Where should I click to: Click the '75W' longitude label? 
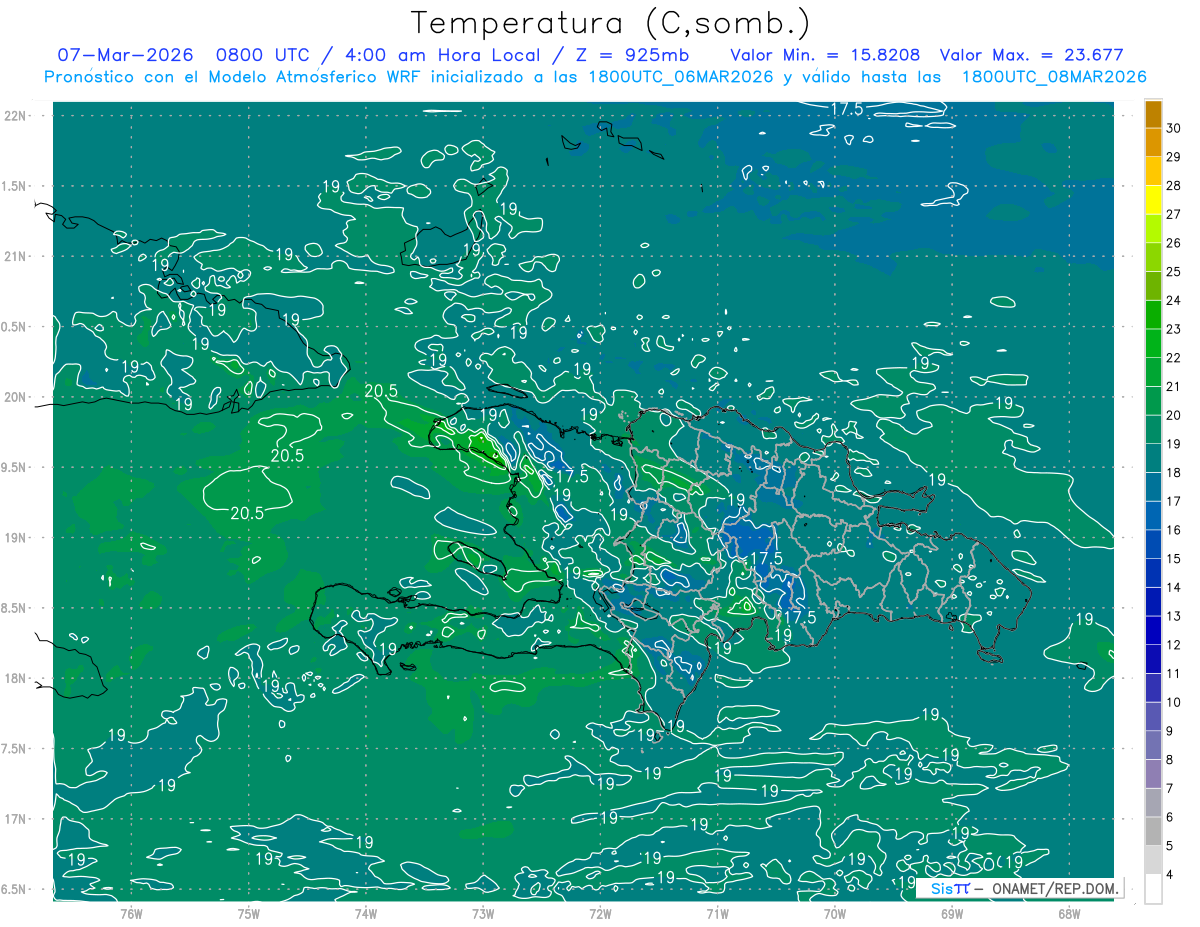tap(248, 914)
